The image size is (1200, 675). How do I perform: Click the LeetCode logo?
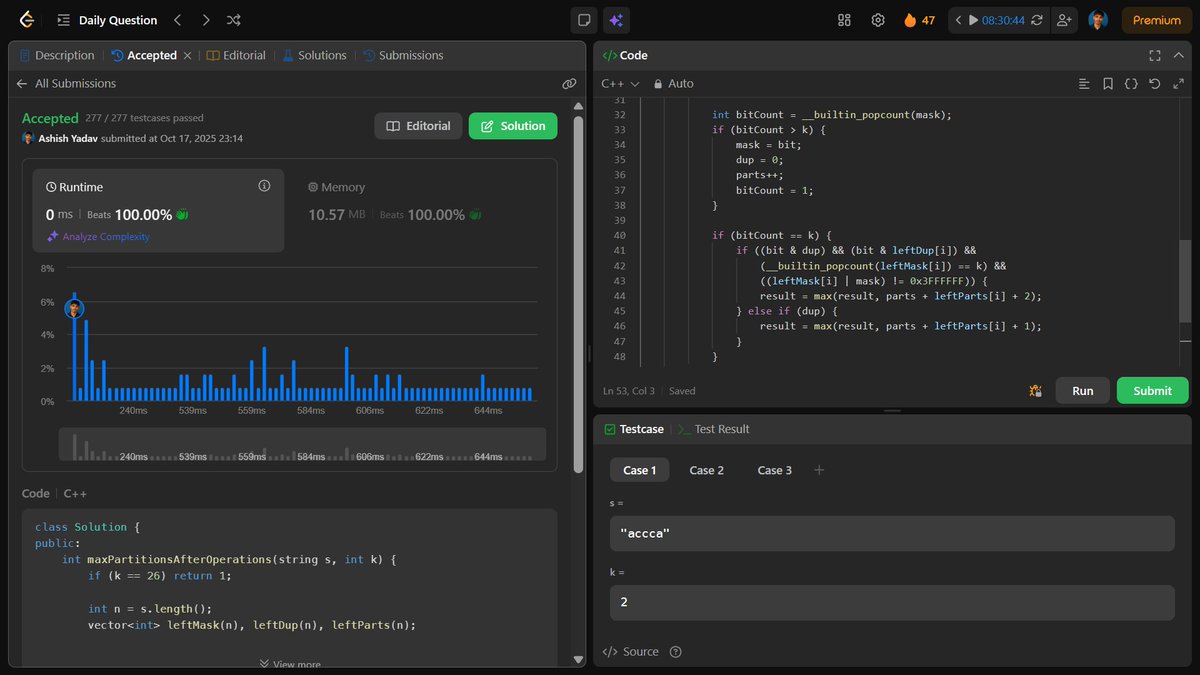pyautogui.click(x=27, y=20)
